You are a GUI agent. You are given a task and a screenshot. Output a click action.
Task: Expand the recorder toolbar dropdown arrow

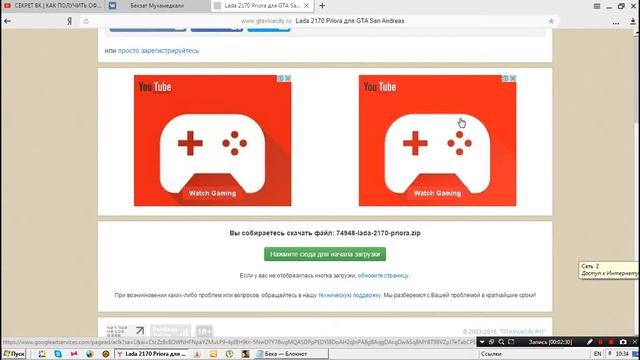pos(482,342)
